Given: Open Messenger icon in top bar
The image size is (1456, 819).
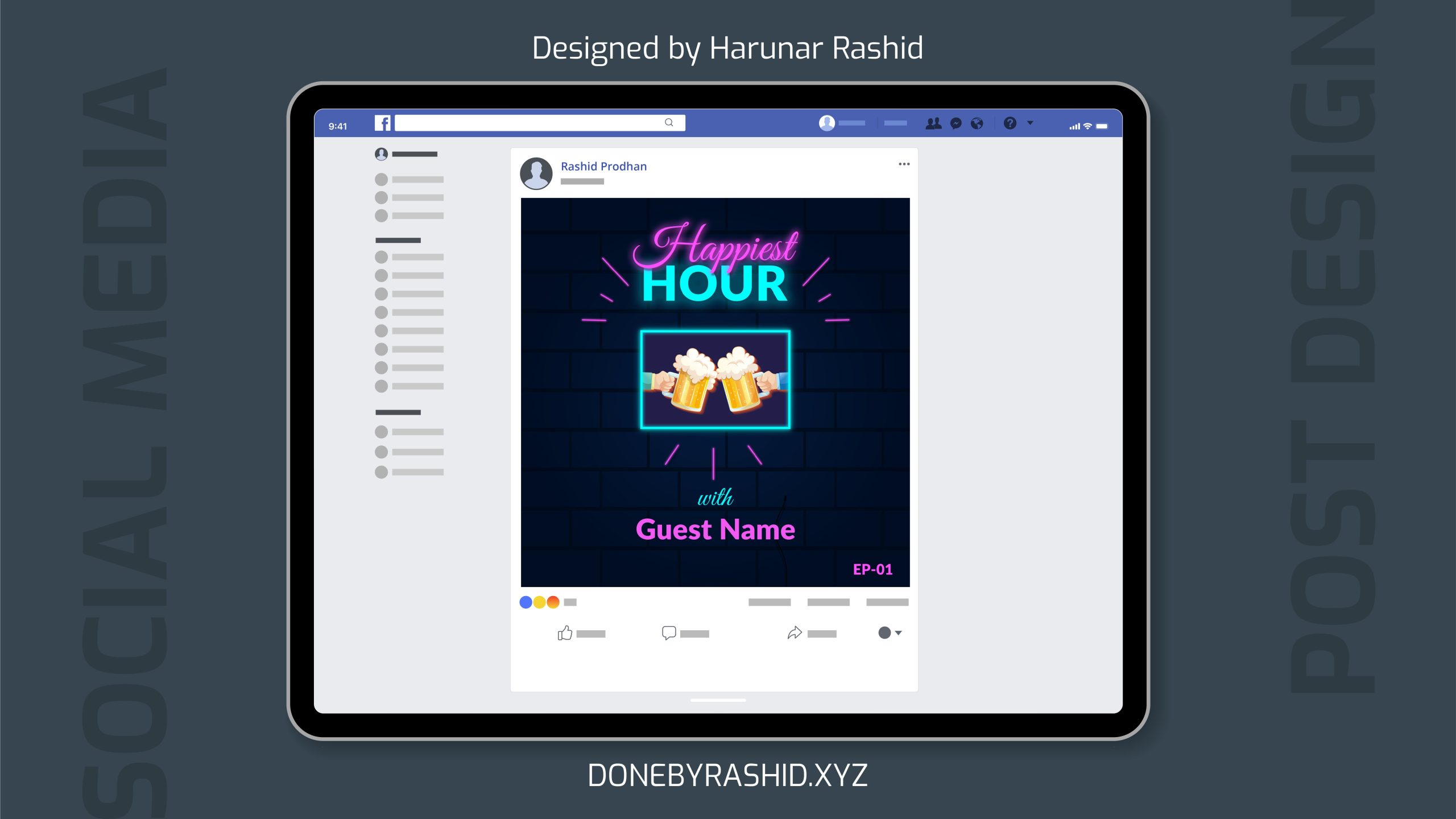Looking at the screenshot, I should [956, 123].
